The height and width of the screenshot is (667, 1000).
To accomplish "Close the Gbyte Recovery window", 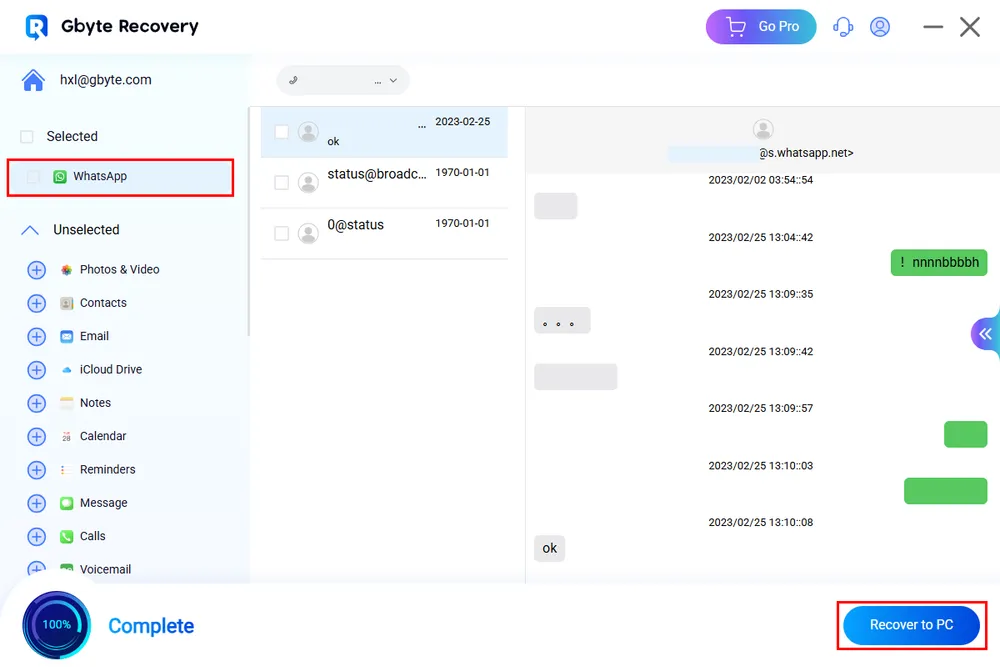I will (970, 27).
